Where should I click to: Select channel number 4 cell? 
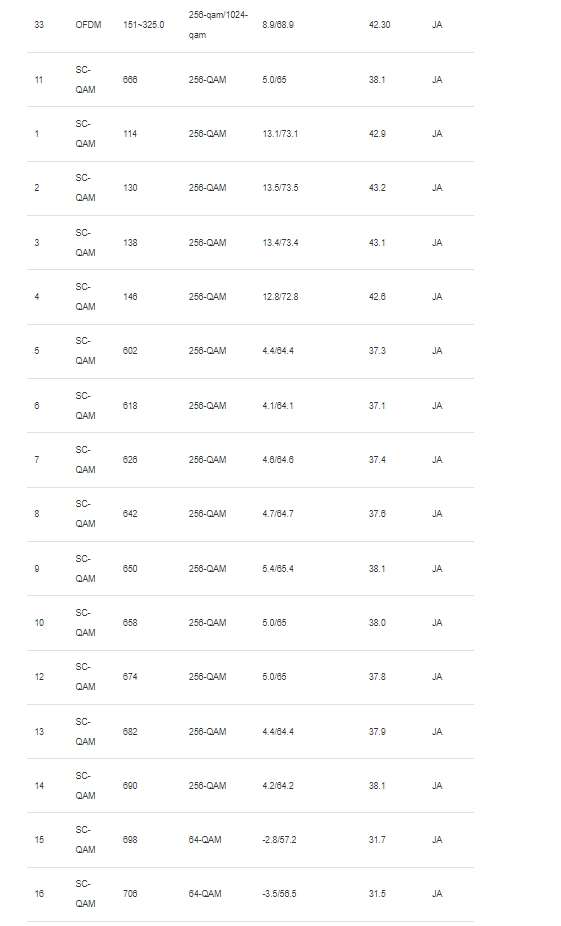[37, 297]
